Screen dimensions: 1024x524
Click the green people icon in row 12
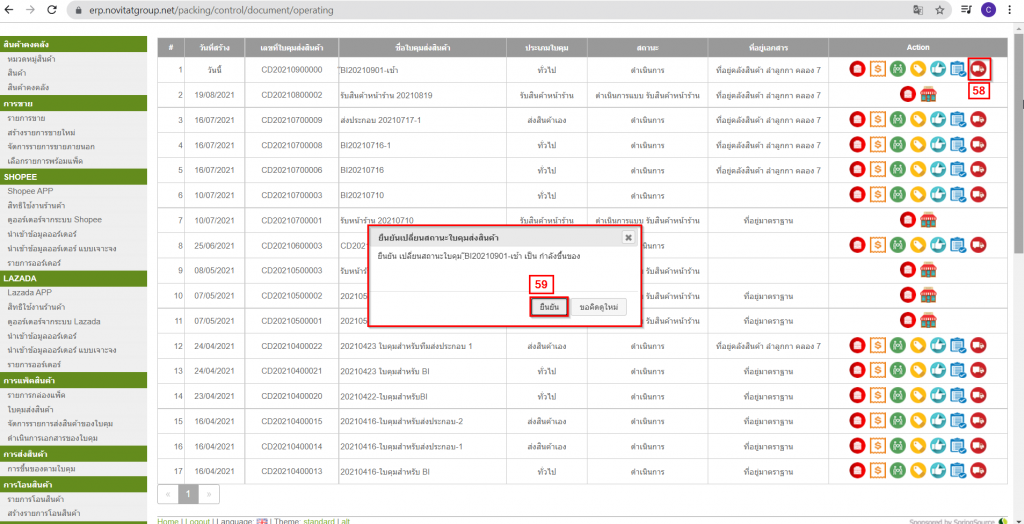[x=897, y=345]
